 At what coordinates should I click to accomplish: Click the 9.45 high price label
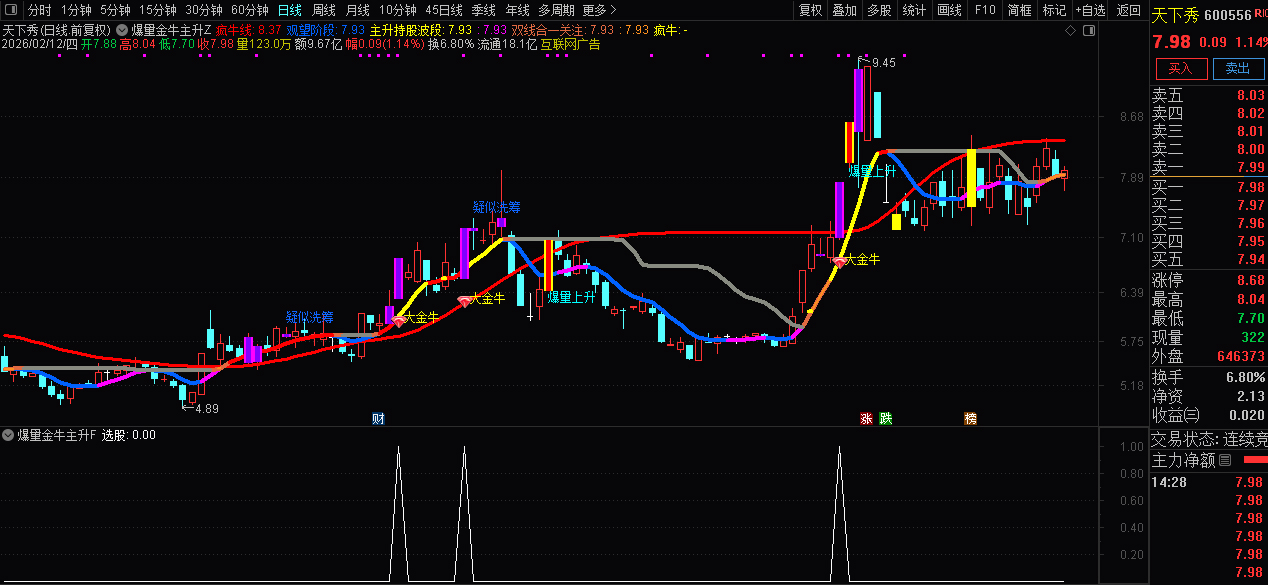pyautogui.click(x=884, y=63)
